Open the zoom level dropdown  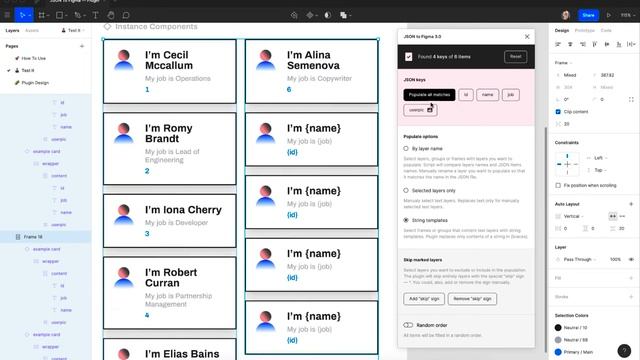627,15
